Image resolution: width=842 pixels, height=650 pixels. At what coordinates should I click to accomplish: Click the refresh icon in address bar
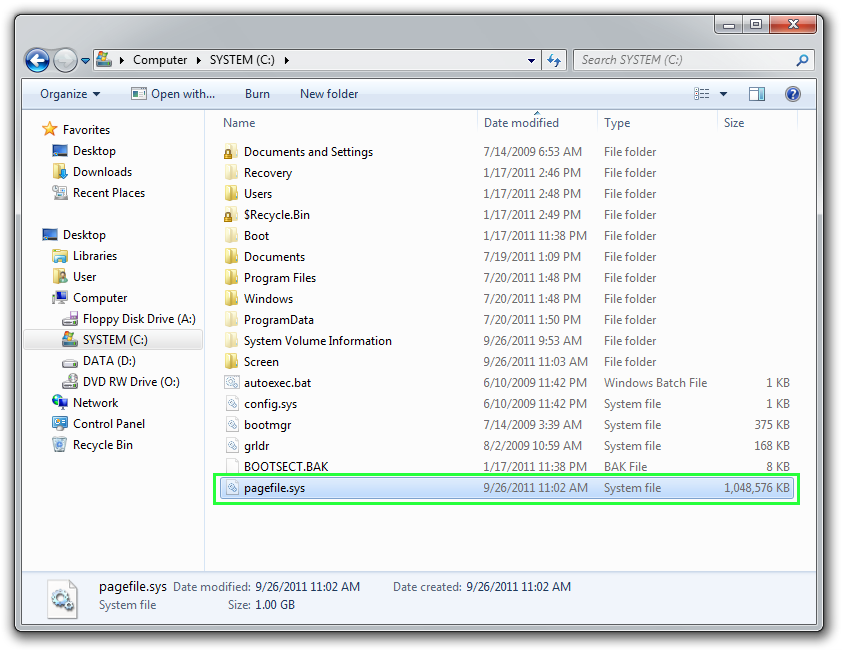(x=554, y=60)
